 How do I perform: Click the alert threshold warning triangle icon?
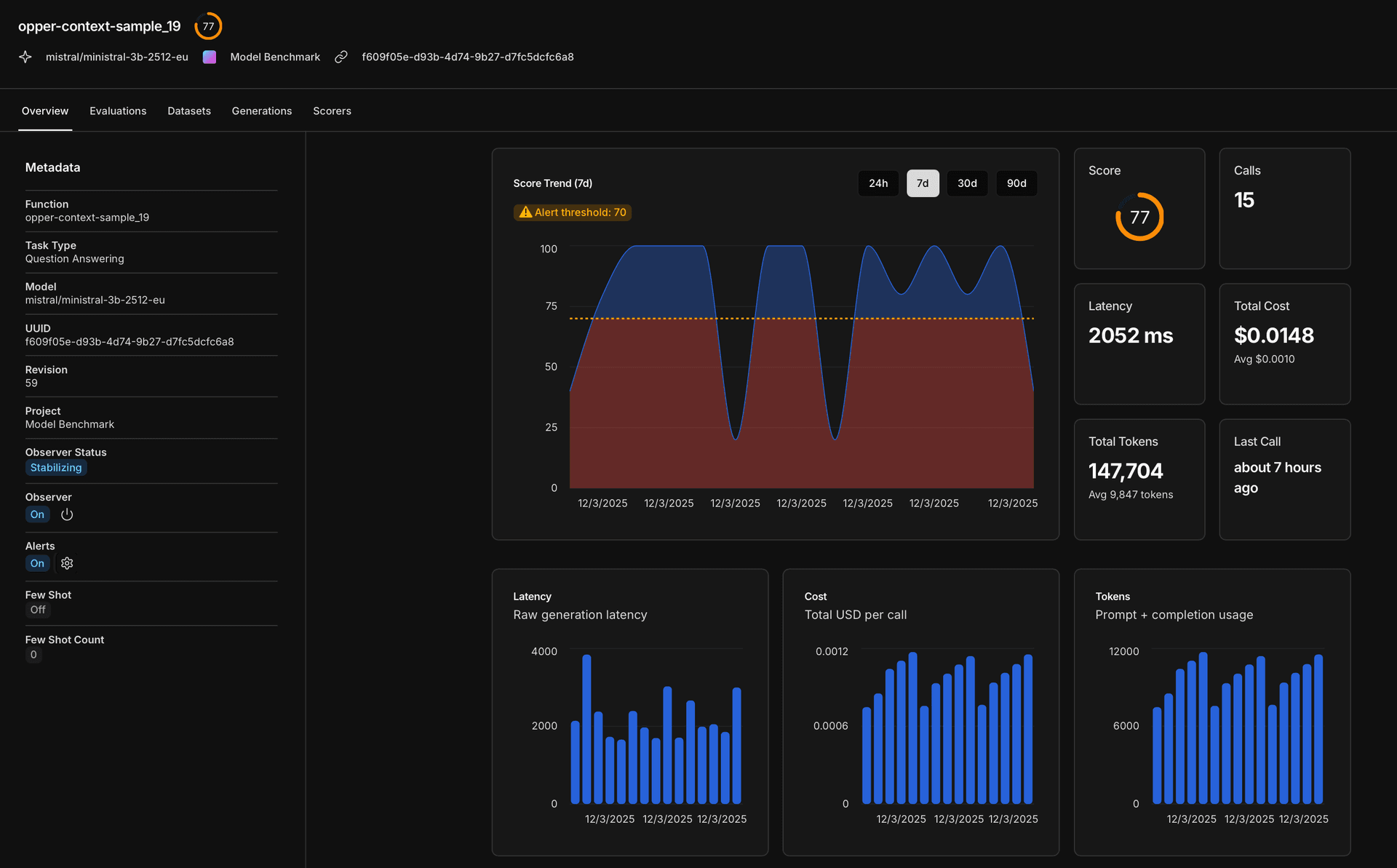525,212
